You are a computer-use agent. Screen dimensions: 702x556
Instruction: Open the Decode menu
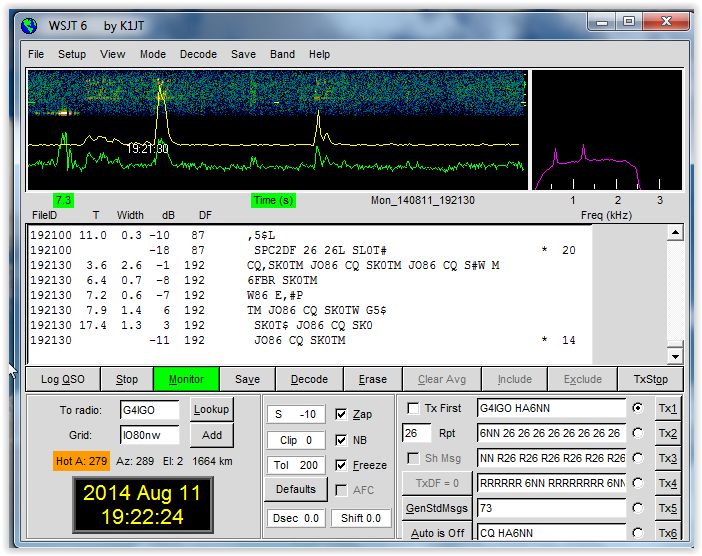[x=198, y=54]
